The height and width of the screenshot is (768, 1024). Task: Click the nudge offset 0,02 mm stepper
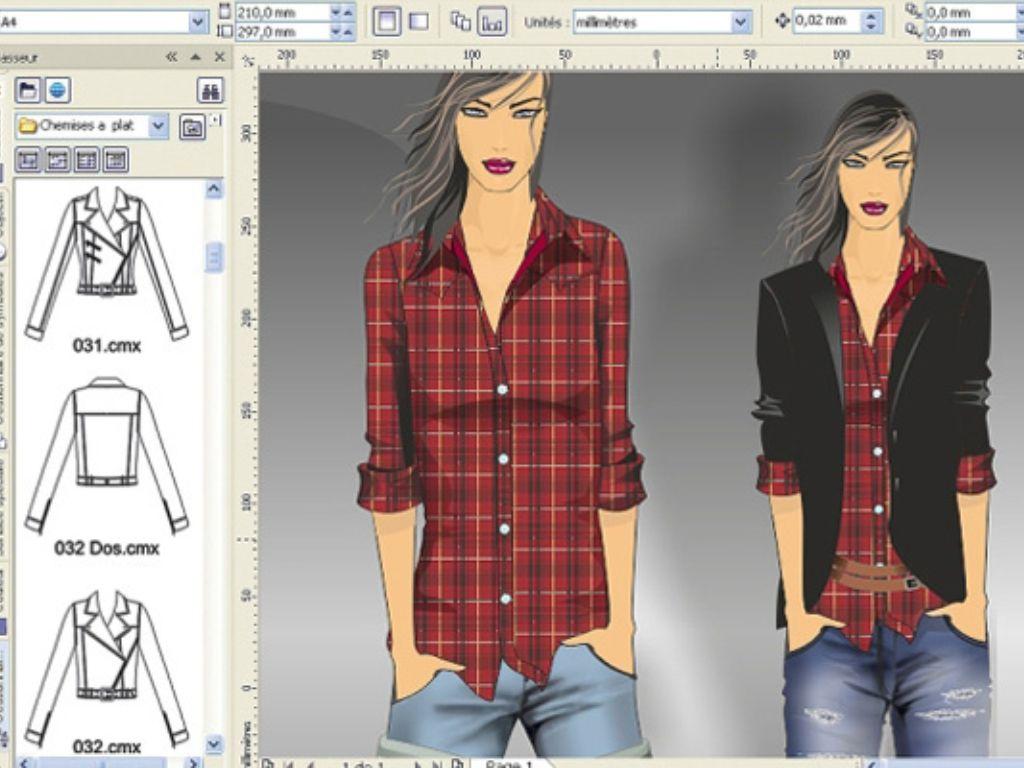tap(872, 21)
